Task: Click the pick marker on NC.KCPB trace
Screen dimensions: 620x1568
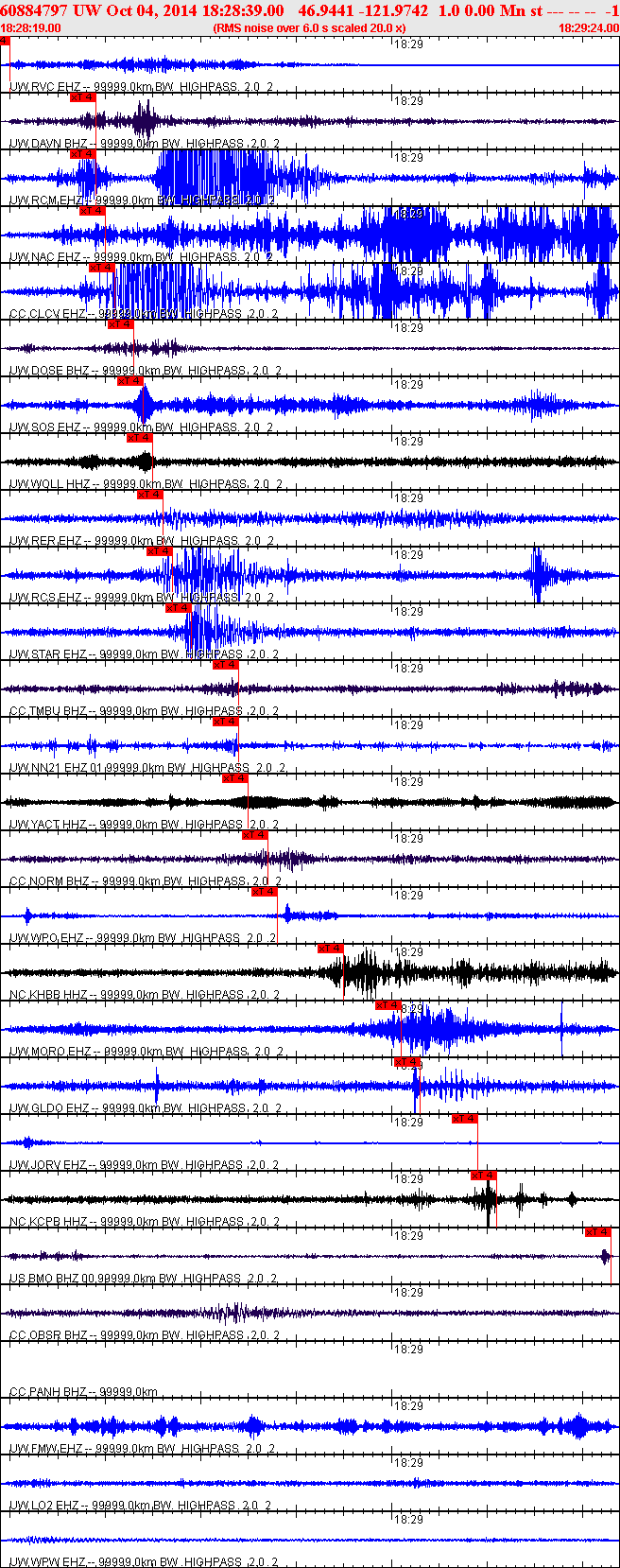Action: [483, 1175]
